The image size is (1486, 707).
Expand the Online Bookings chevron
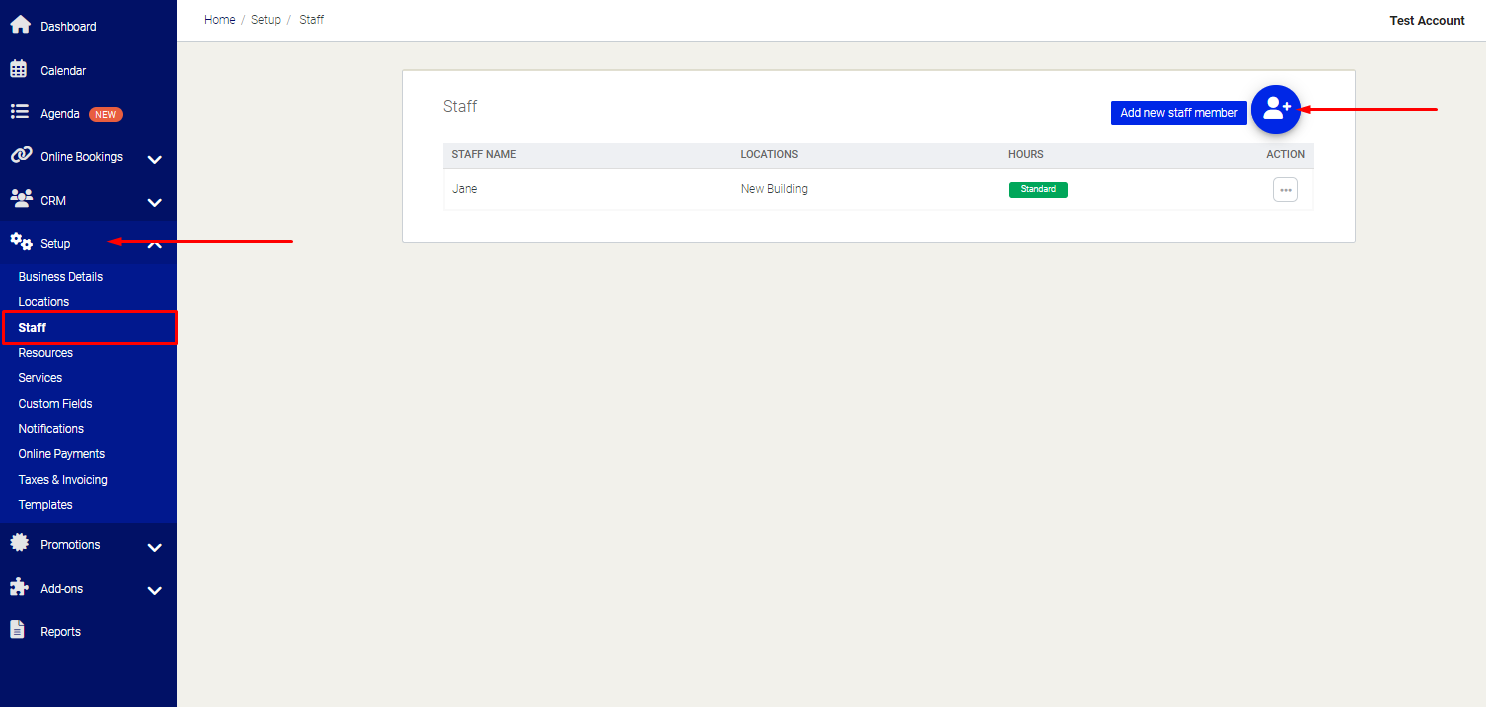click(x=155, y=159)
